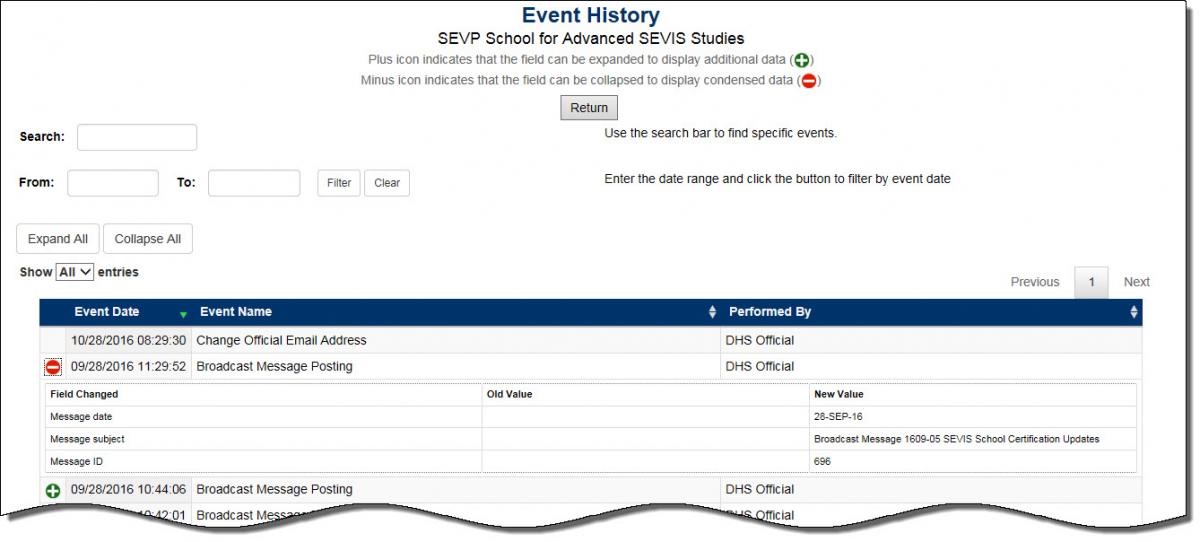Click the Filter button
Viewport: 1200px width, 542px height.
[x=339, y=183]
